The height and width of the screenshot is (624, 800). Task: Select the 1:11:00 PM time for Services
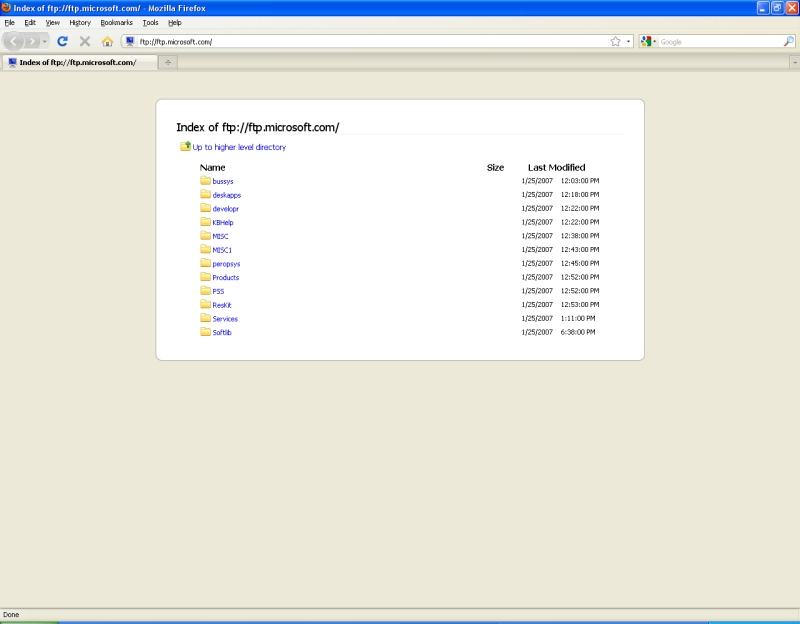click(578, 318)
